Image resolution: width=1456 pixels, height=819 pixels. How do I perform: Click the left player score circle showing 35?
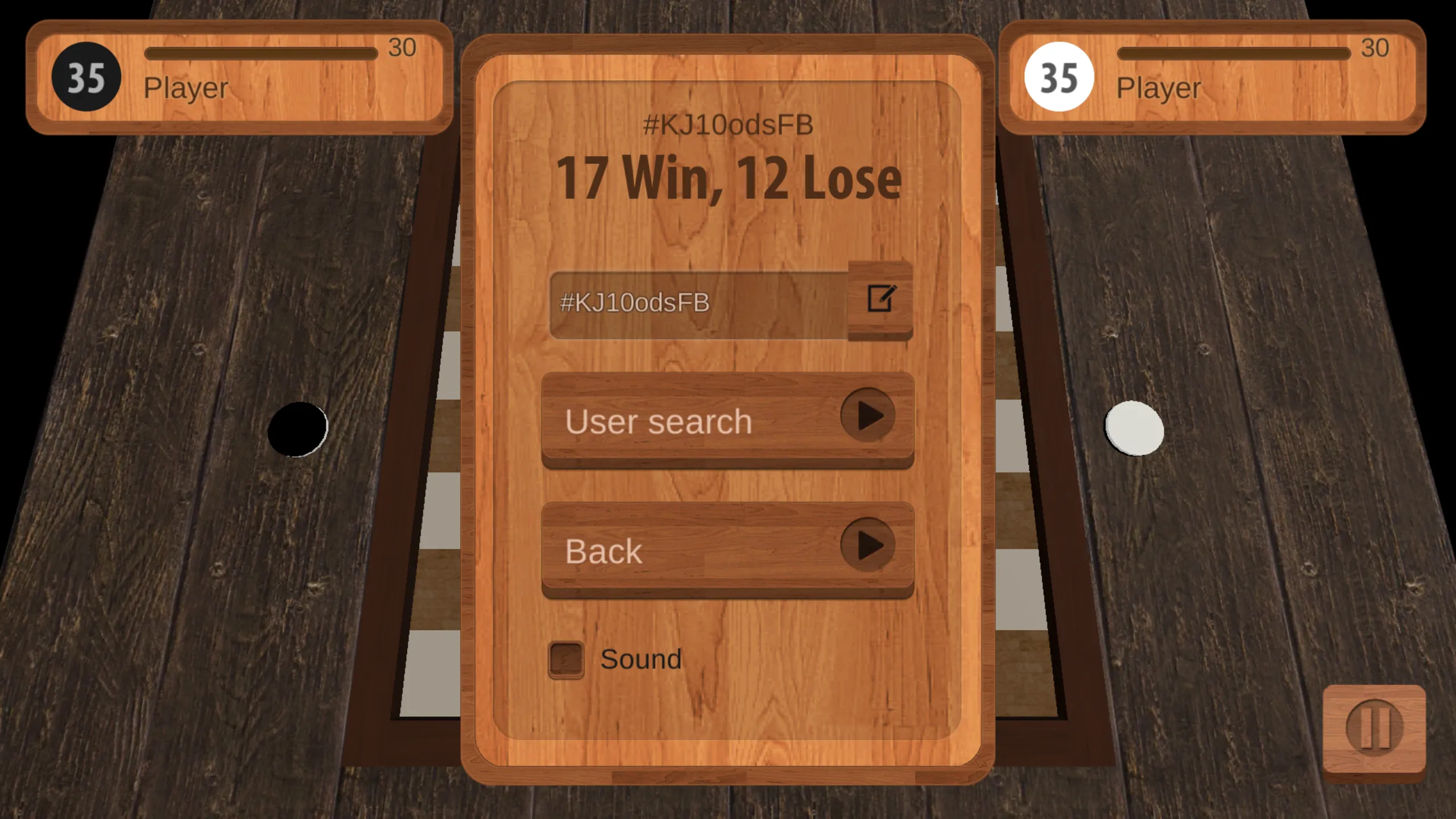click(85, 76)
